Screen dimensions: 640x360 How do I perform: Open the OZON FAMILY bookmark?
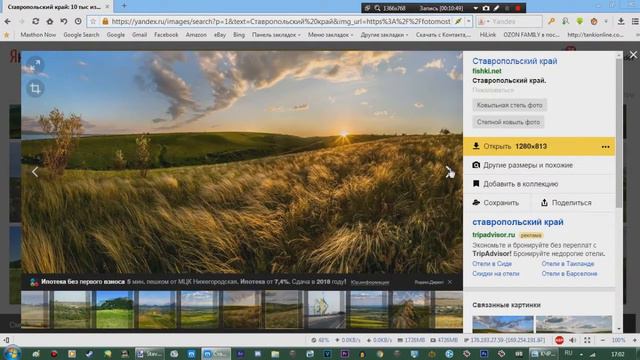click(x=531, y=35)
